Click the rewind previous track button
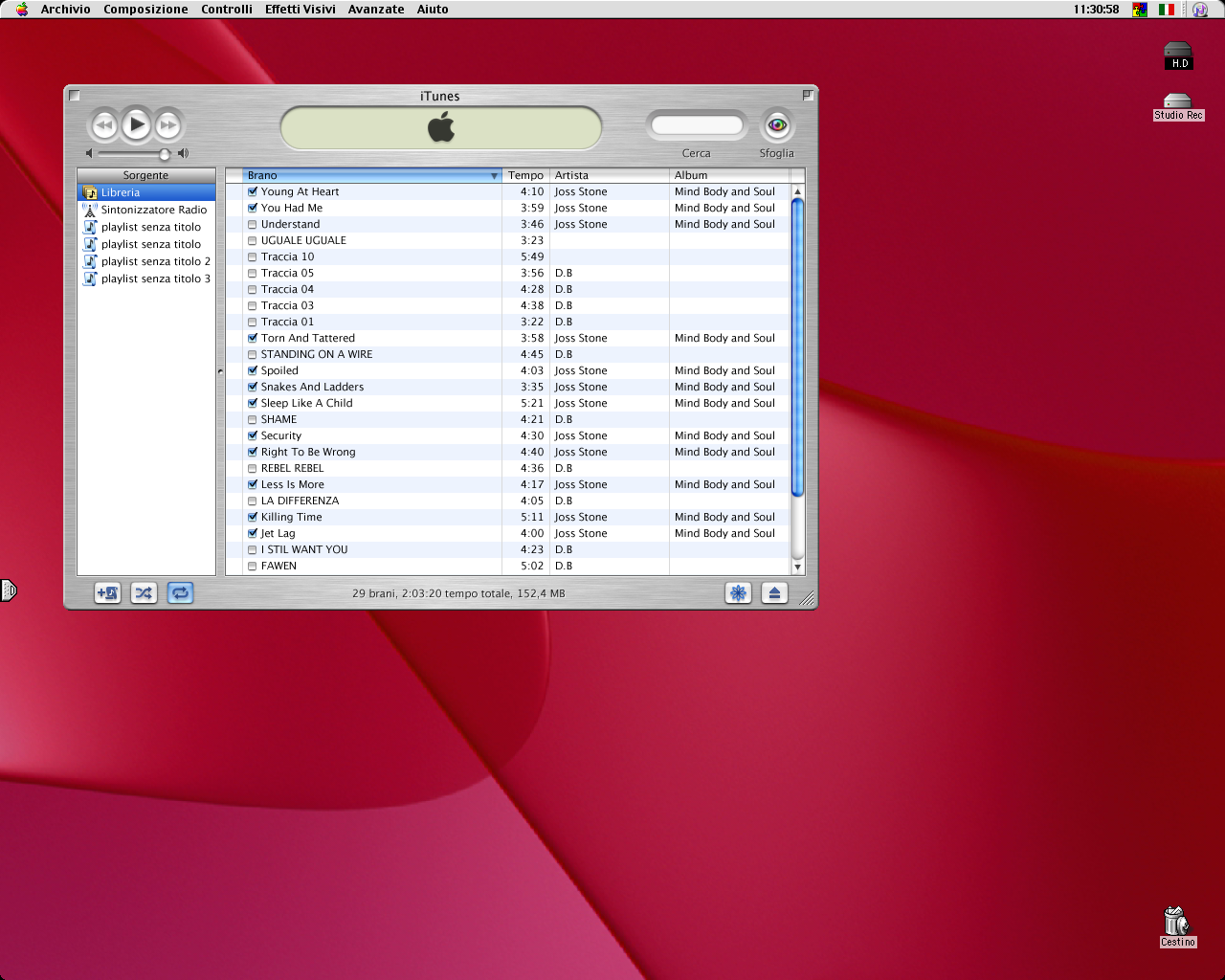Image resolution: width=1225 pixels, height=980 pixels. tap(103, 125)
